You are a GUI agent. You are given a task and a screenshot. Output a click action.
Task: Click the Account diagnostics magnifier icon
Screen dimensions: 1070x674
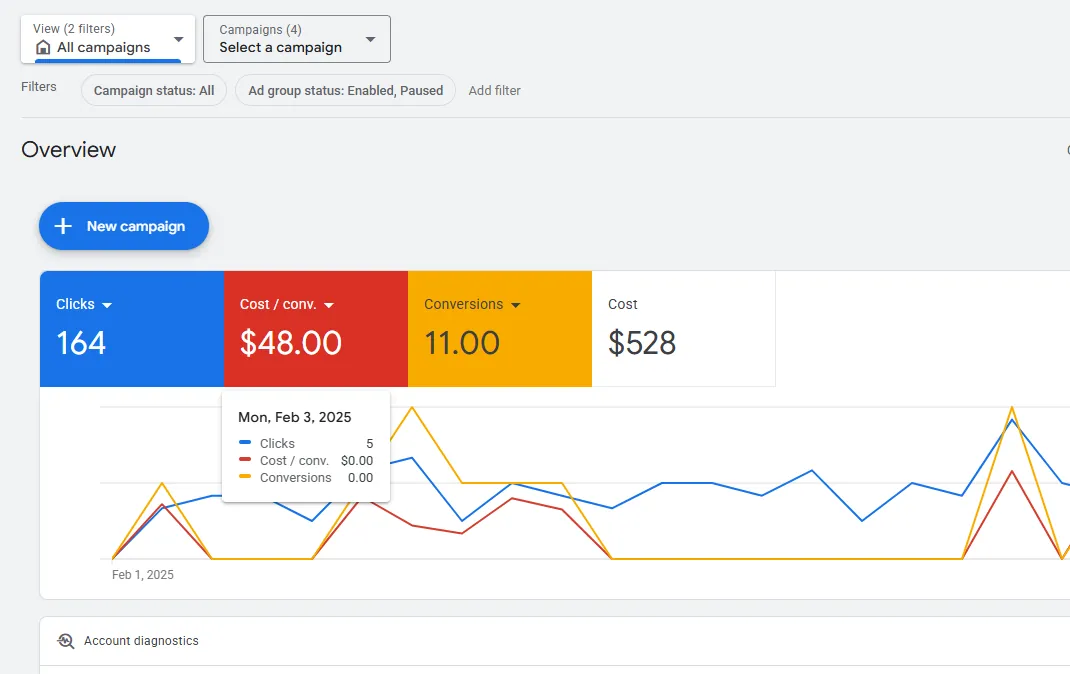(64, 641)
